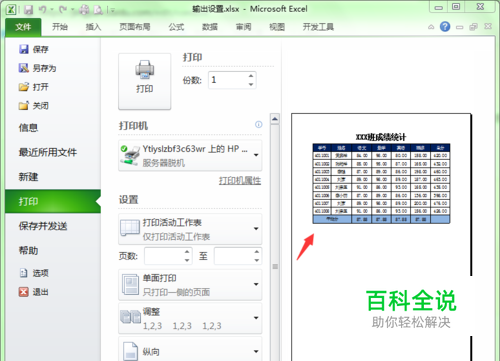Decrease the 至 end page value

(x=257, y=260)
